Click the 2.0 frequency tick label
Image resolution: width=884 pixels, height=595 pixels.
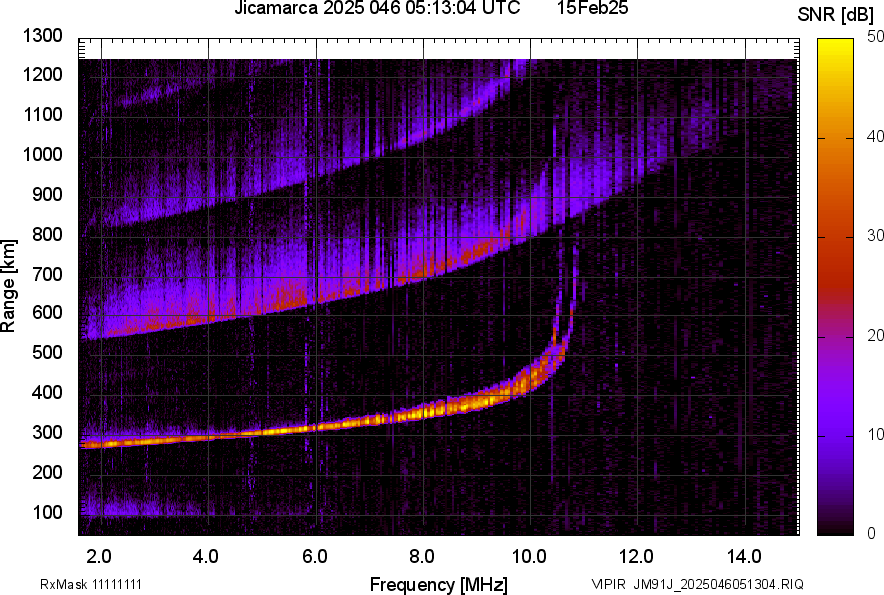pos(100,555)
